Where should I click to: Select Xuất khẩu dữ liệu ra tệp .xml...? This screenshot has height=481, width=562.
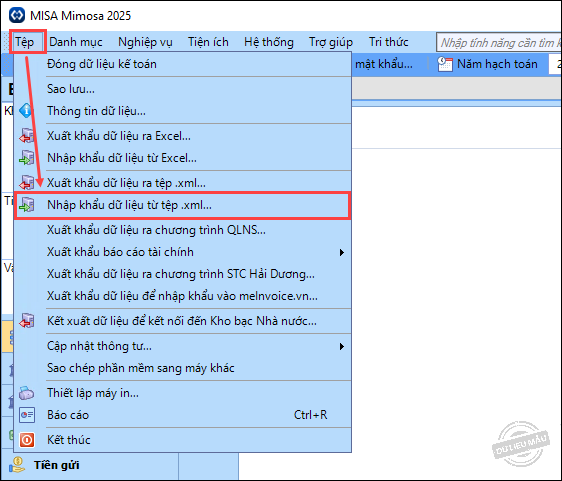pyautogui.click(x=182, y=183)
